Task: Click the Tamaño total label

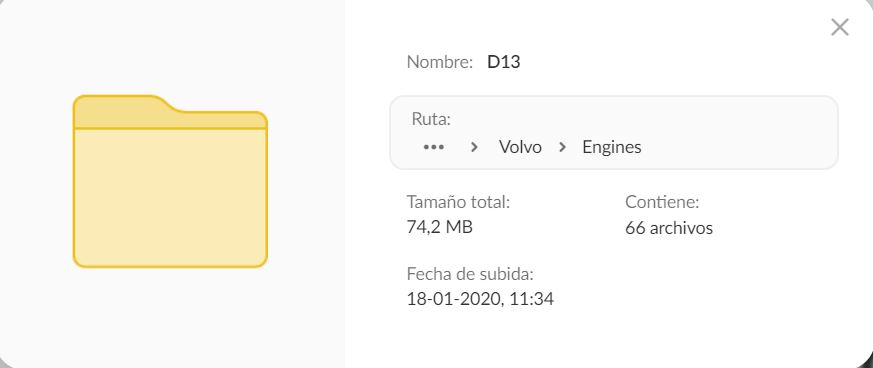Action: pyautogui.click(x=458, y=202)
